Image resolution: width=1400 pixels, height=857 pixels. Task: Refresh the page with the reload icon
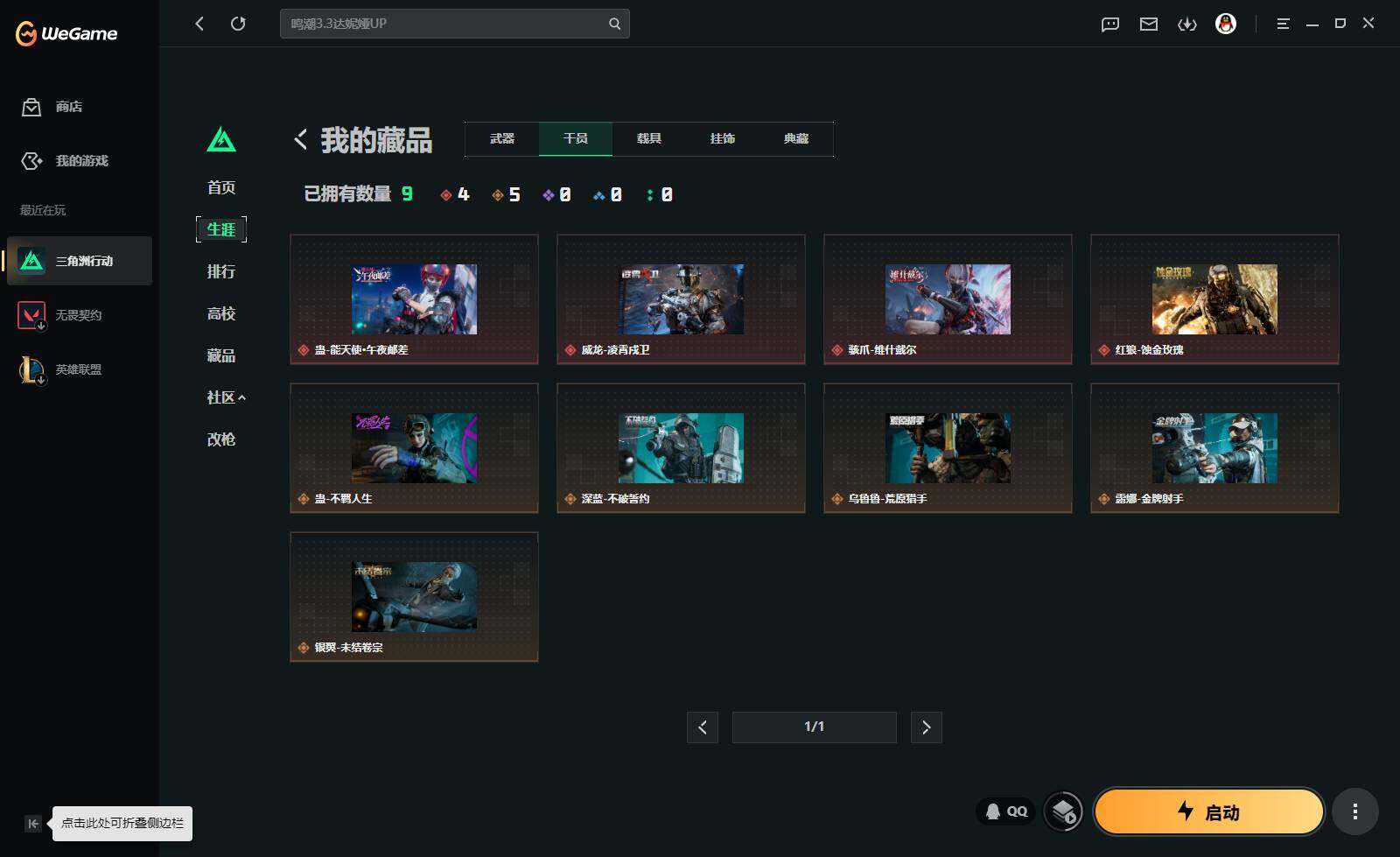pyautogui.click(x=238, y=24)
